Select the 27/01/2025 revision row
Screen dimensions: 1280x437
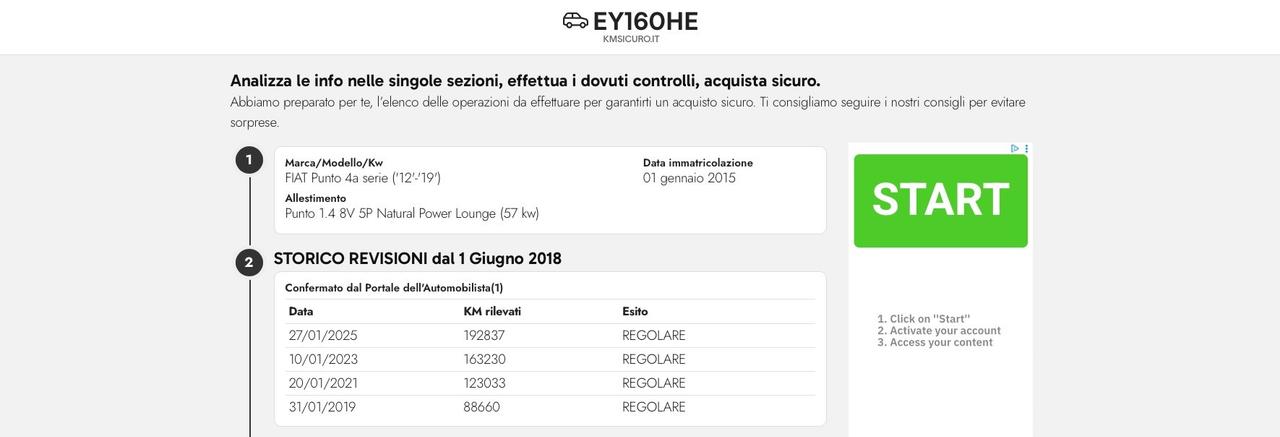pyautogui.click(x=550, y=336)
